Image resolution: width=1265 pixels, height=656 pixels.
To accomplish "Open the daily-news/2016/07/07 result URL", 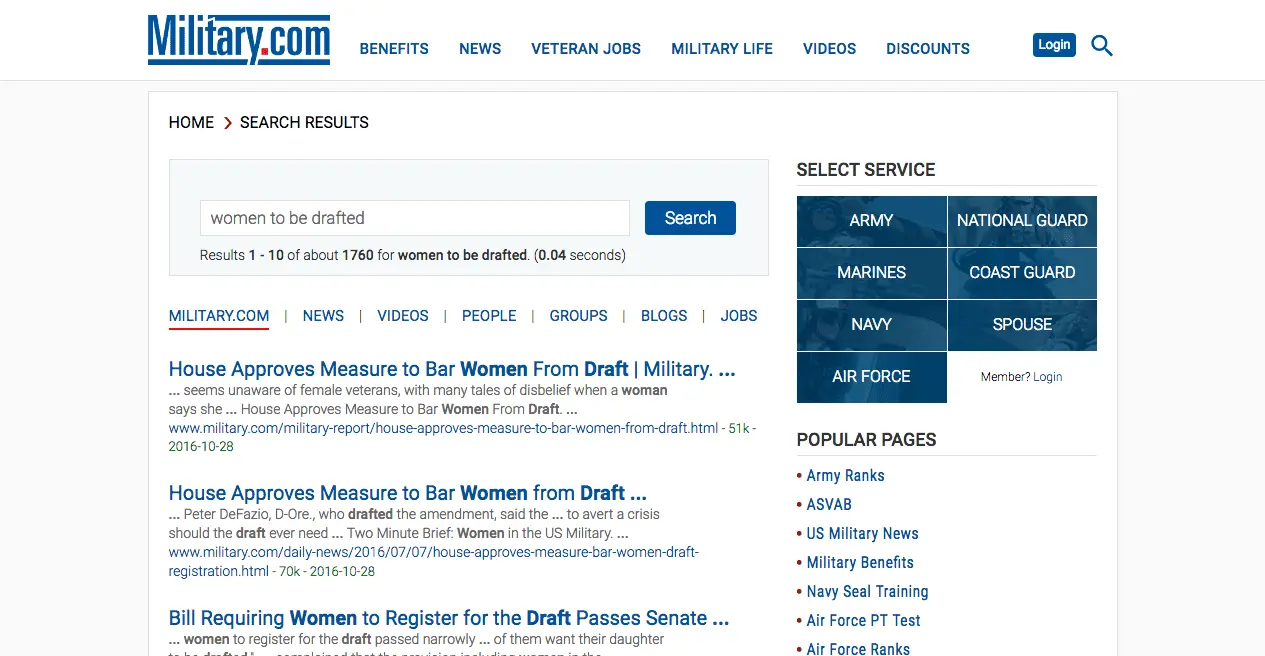I will point(433,561).
